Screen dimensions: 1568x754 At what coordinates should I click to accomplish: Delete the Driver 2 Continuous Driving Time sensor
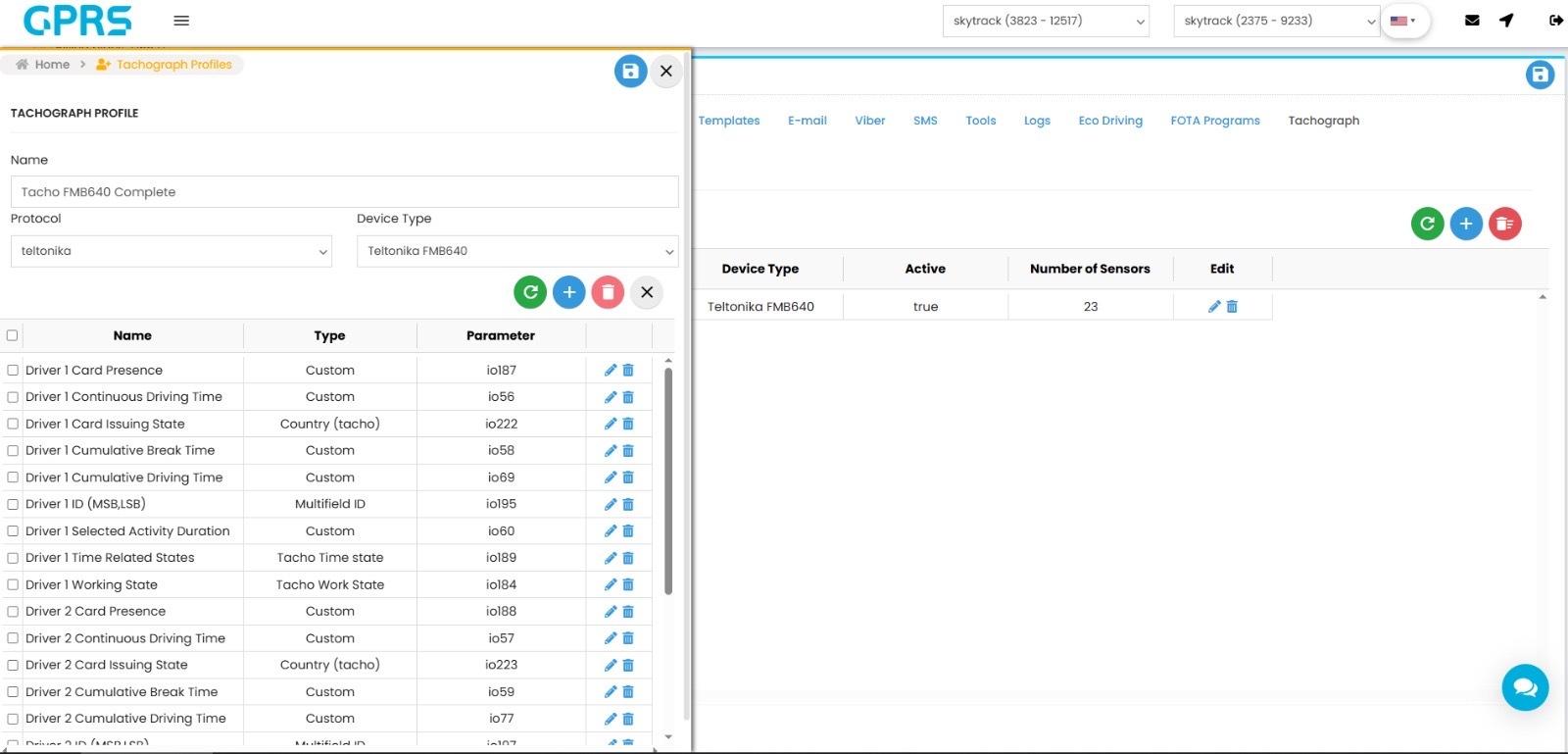[628, 638]
